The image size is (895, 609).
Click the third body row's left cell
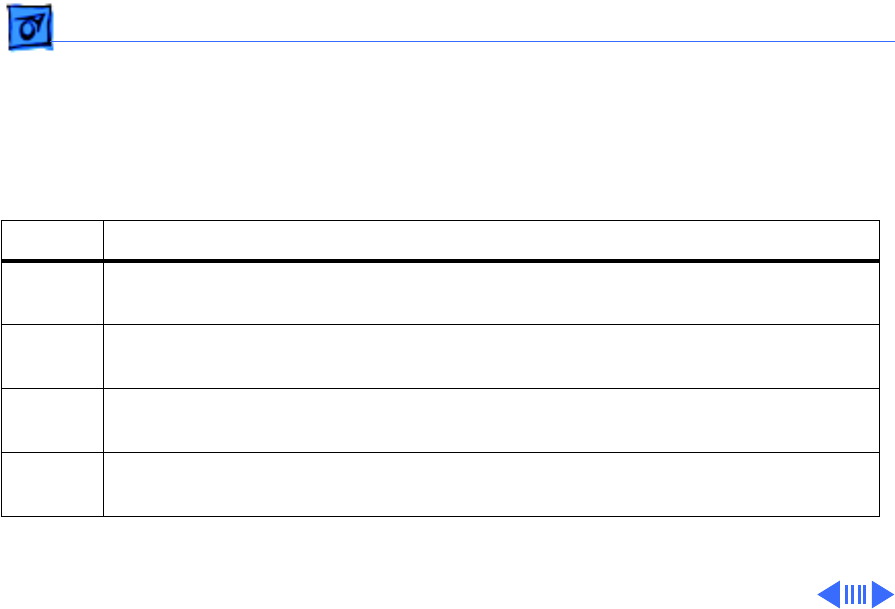[52, 421]
